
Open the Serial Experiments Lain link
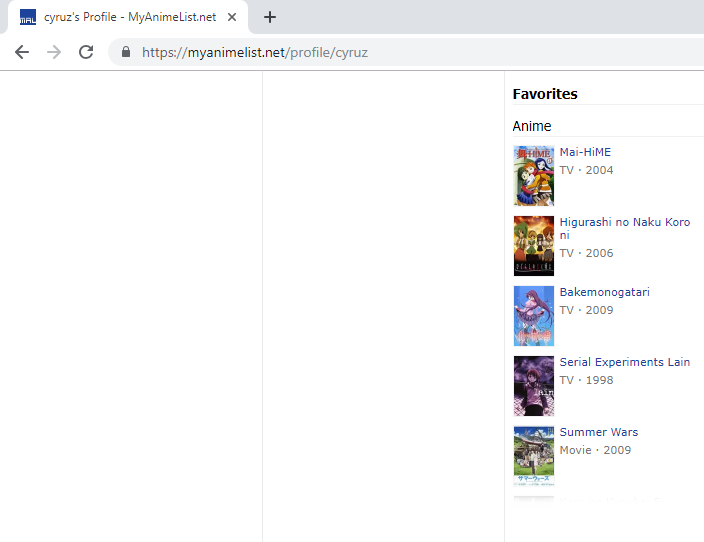625,362
